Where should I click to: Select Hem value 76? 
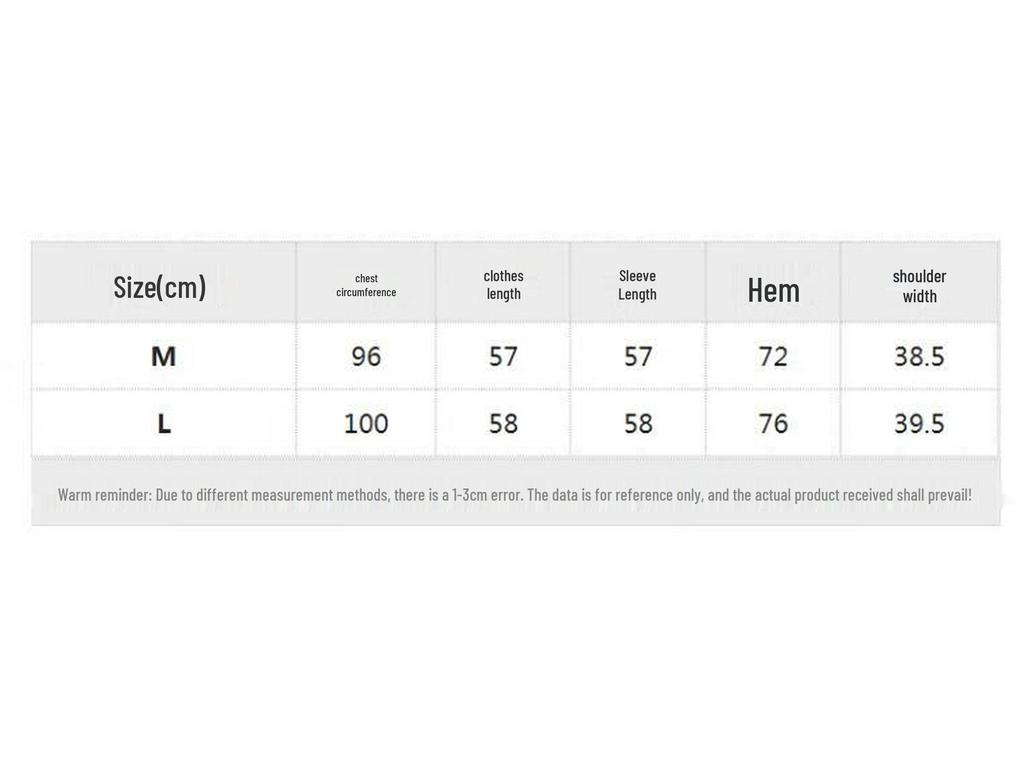[773, 424]
